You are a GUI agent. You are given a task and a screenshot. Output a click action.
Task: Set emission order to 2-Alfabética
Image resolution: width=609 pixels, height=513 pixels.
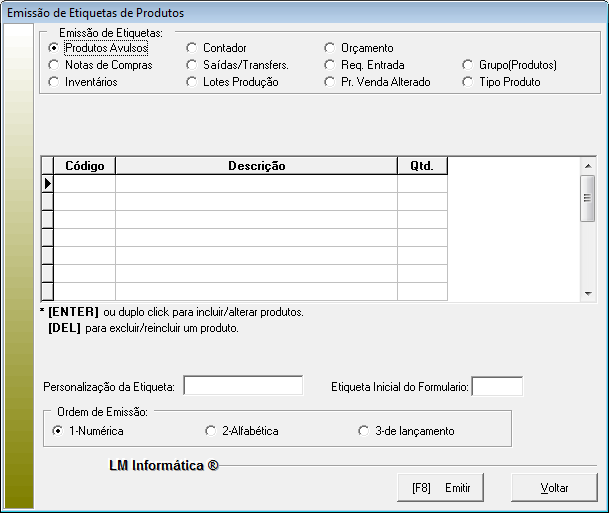211,431
